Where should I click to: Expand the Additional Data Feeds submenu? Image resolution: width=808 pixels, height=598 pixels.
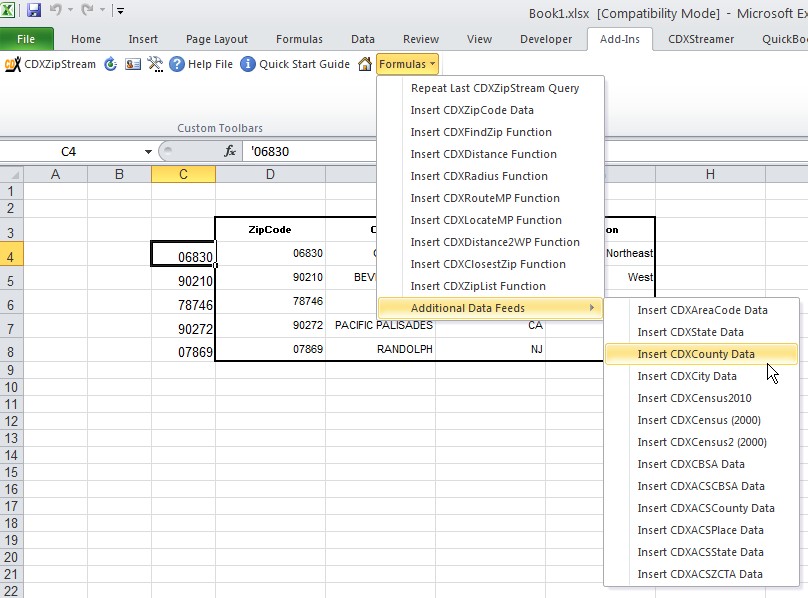coord(490,308)
